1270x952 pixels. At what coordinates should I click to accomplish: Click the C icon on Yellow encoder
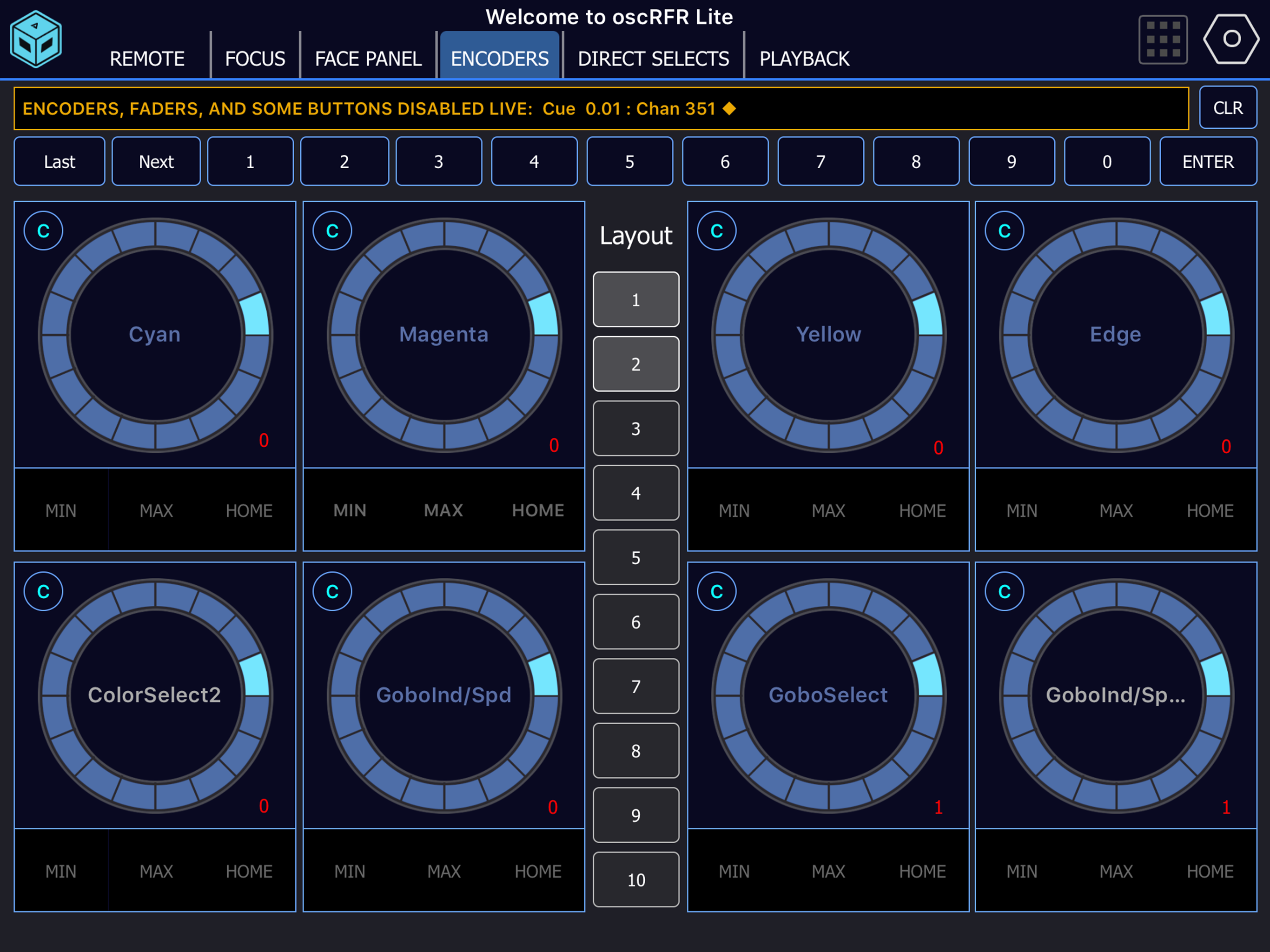[716, 231]
